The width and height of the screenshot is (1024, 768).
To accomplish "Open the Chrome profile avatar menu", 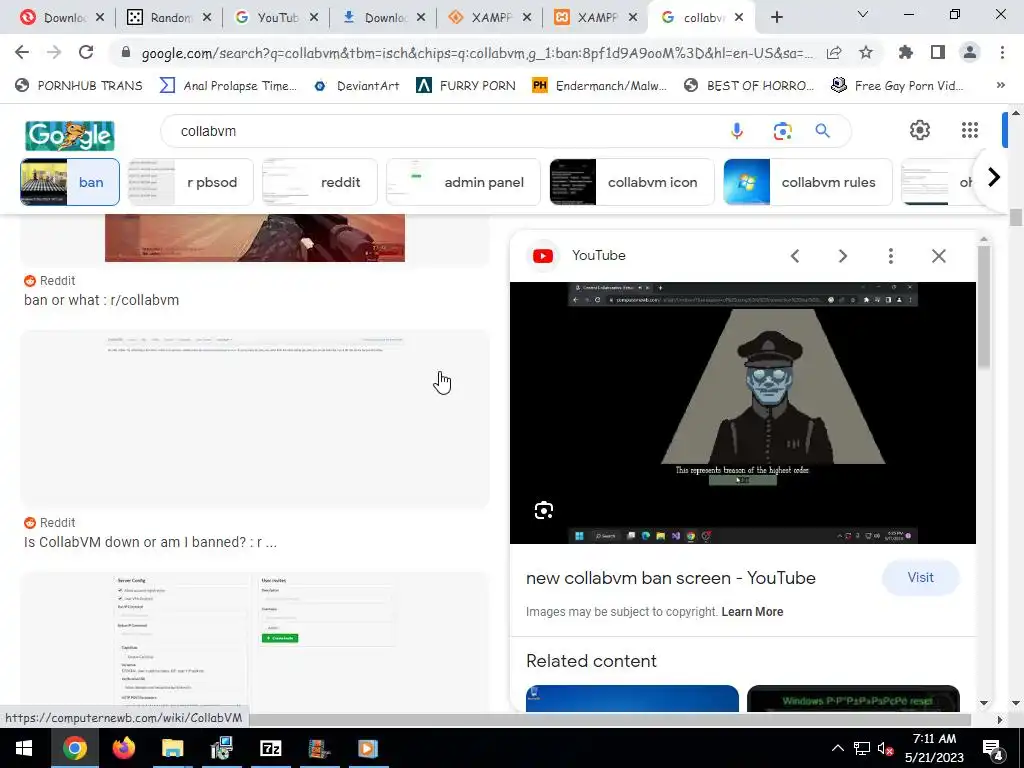I will 970,53.
